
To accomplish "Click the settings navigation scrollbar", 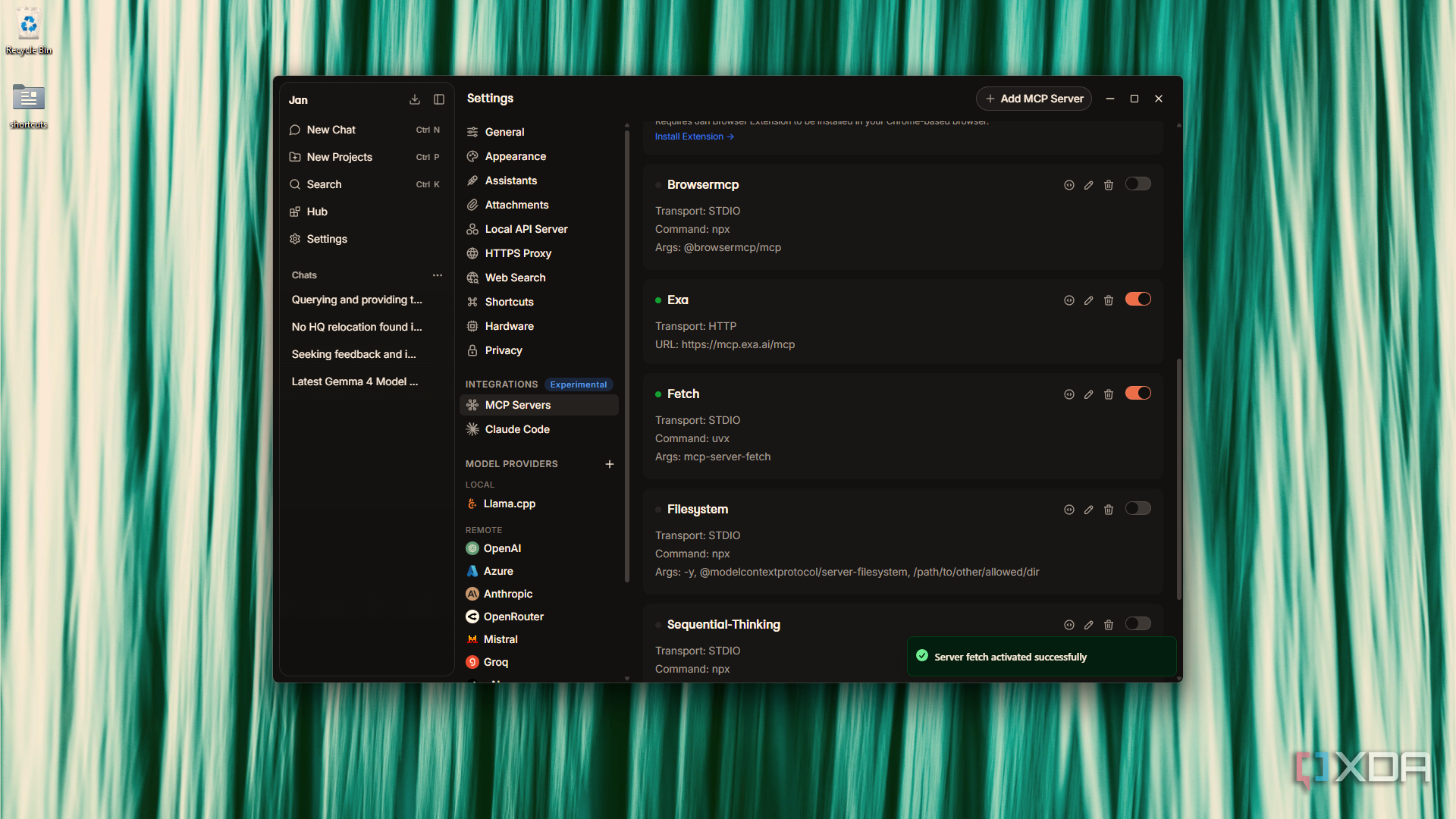I will 627,356.
